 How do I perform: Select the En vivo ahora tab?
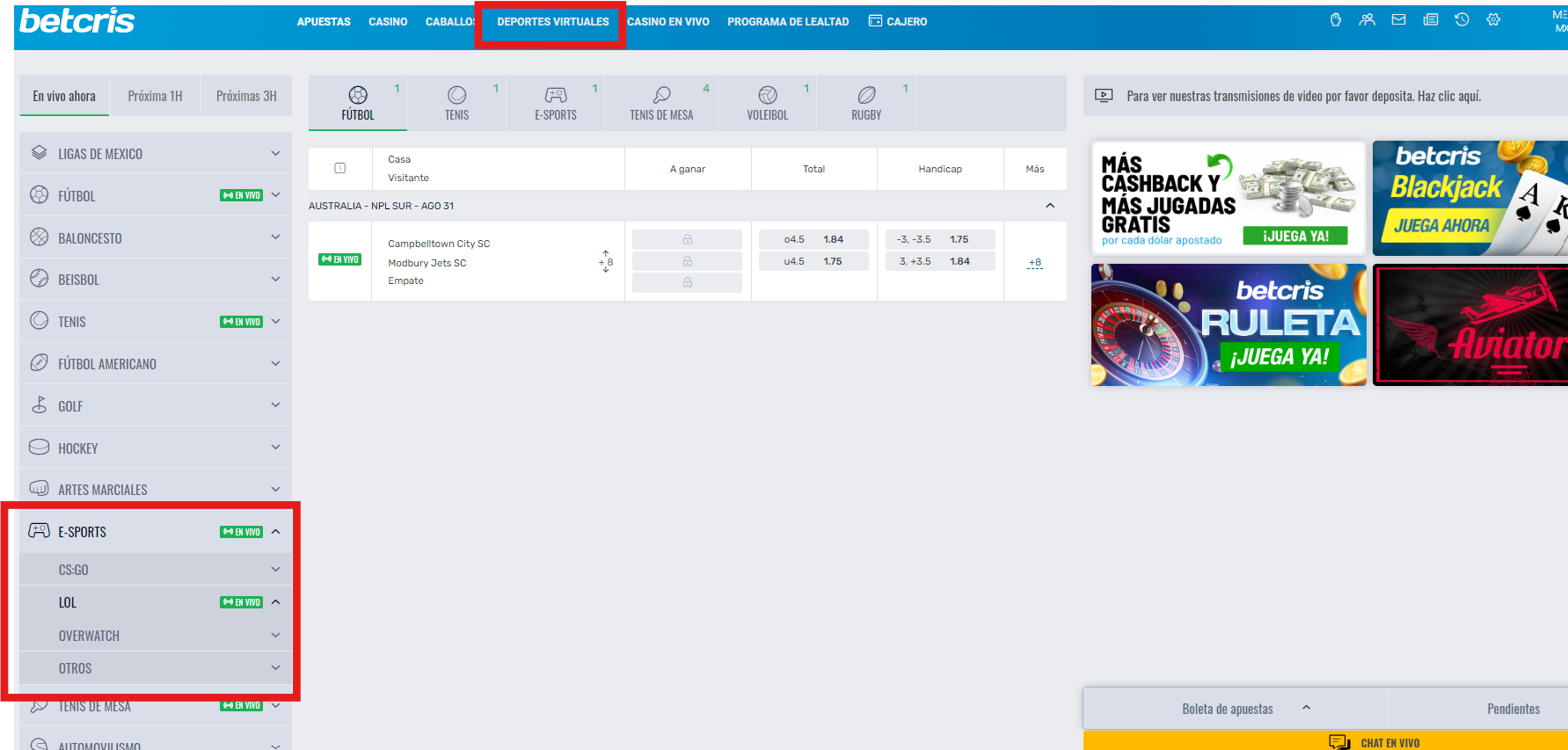[64, 96]
